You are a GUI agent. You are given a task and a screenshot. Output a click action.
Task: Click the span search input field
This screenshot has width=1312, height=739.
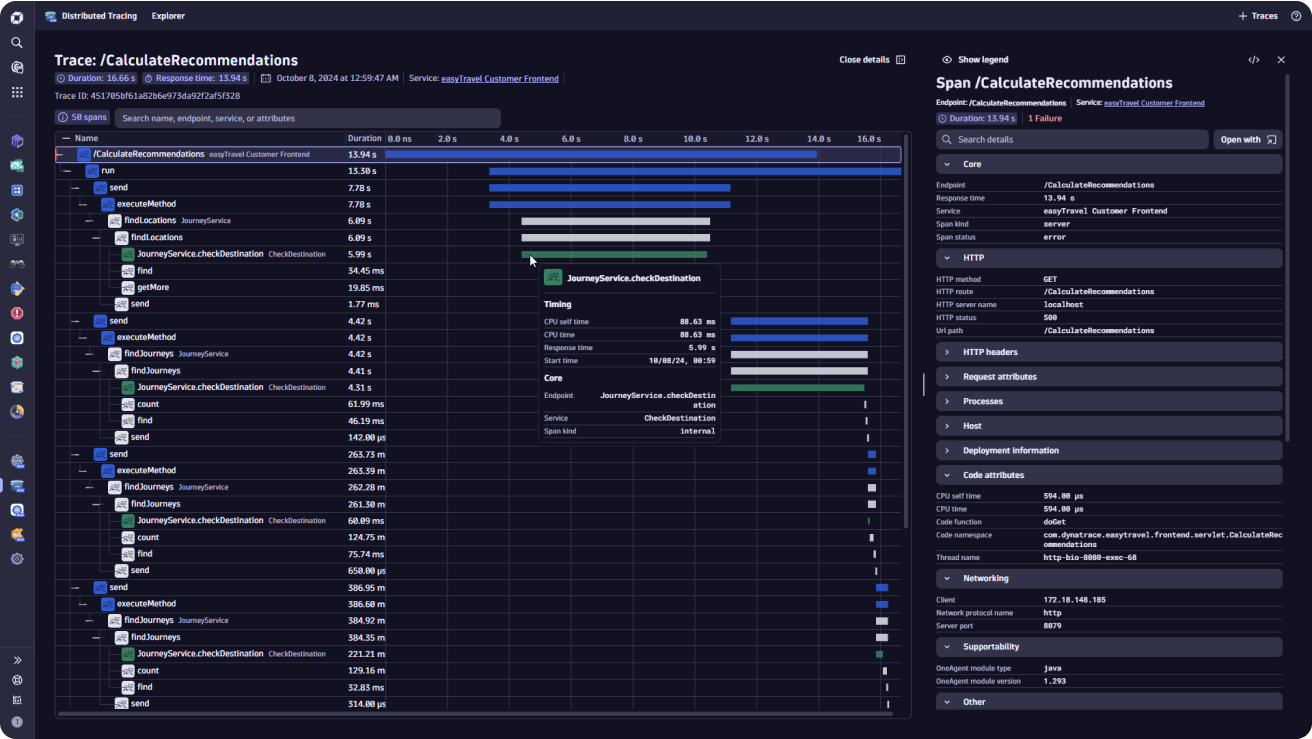(x=307, y=118)
